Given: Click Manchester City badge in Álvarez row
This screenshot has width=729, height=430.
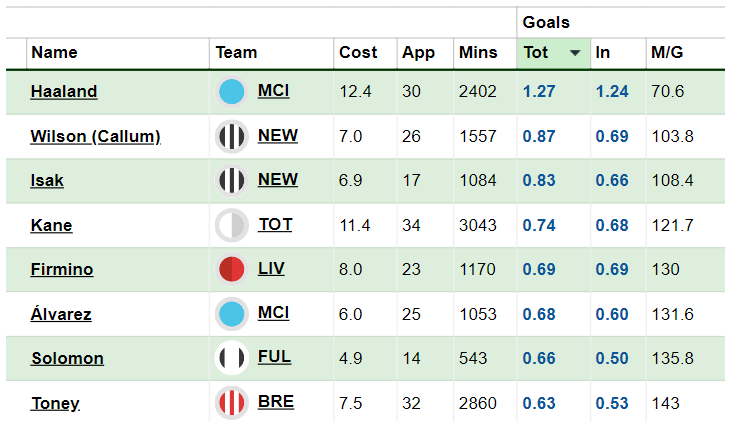Looking at the screenshot, I should [x=232, y=314].
